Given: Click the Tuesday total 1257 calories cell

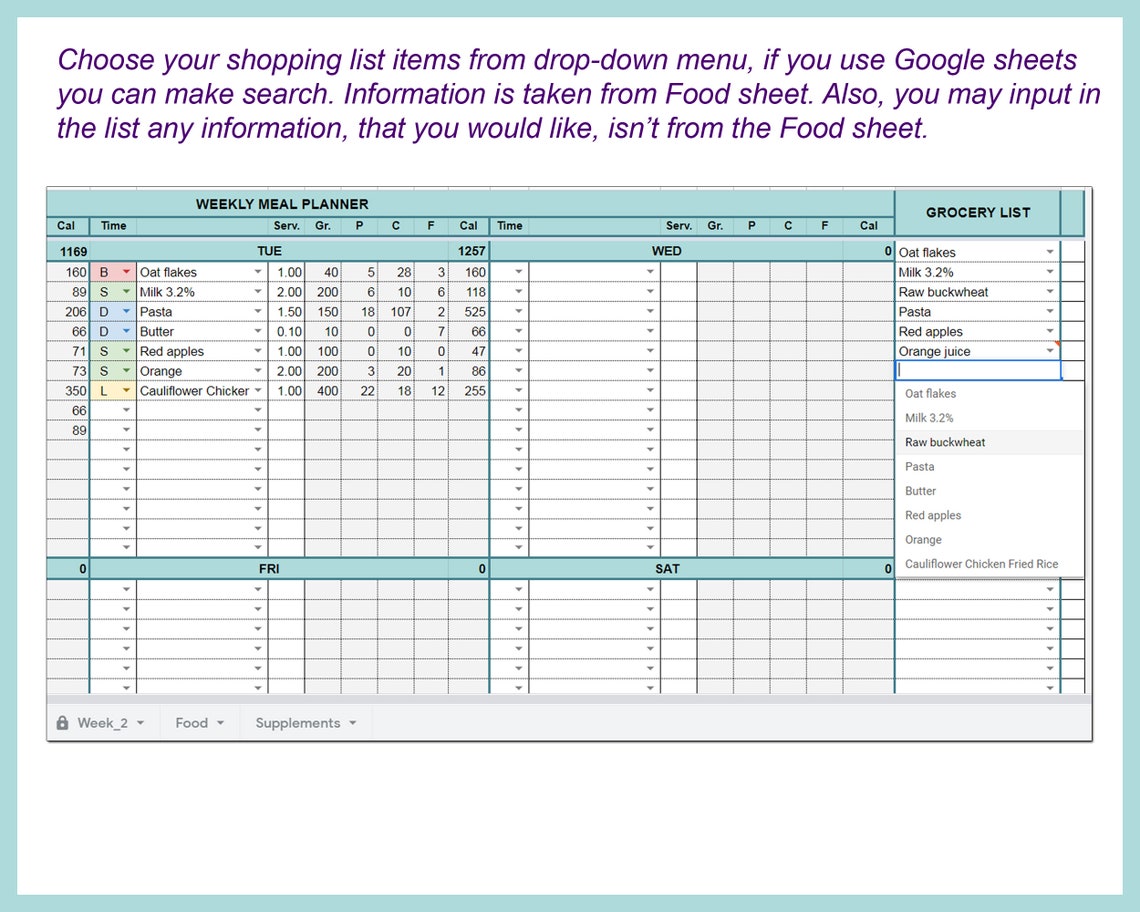Looking at the screenshot, I should (x=469, y=251).
